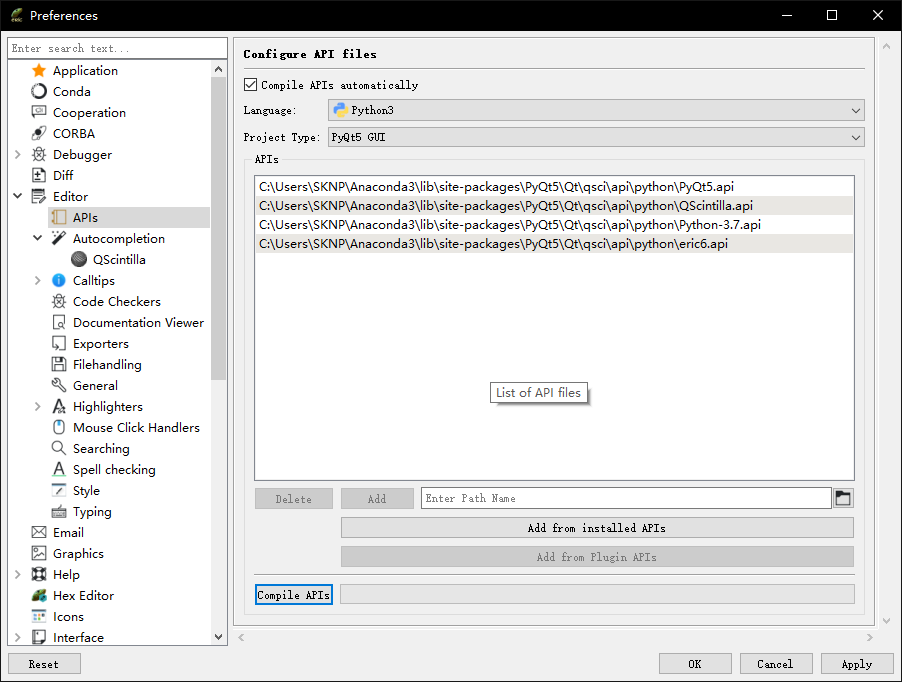Click the Editor notepad icon
Viewport: 902px width, 682px height.
39,197
